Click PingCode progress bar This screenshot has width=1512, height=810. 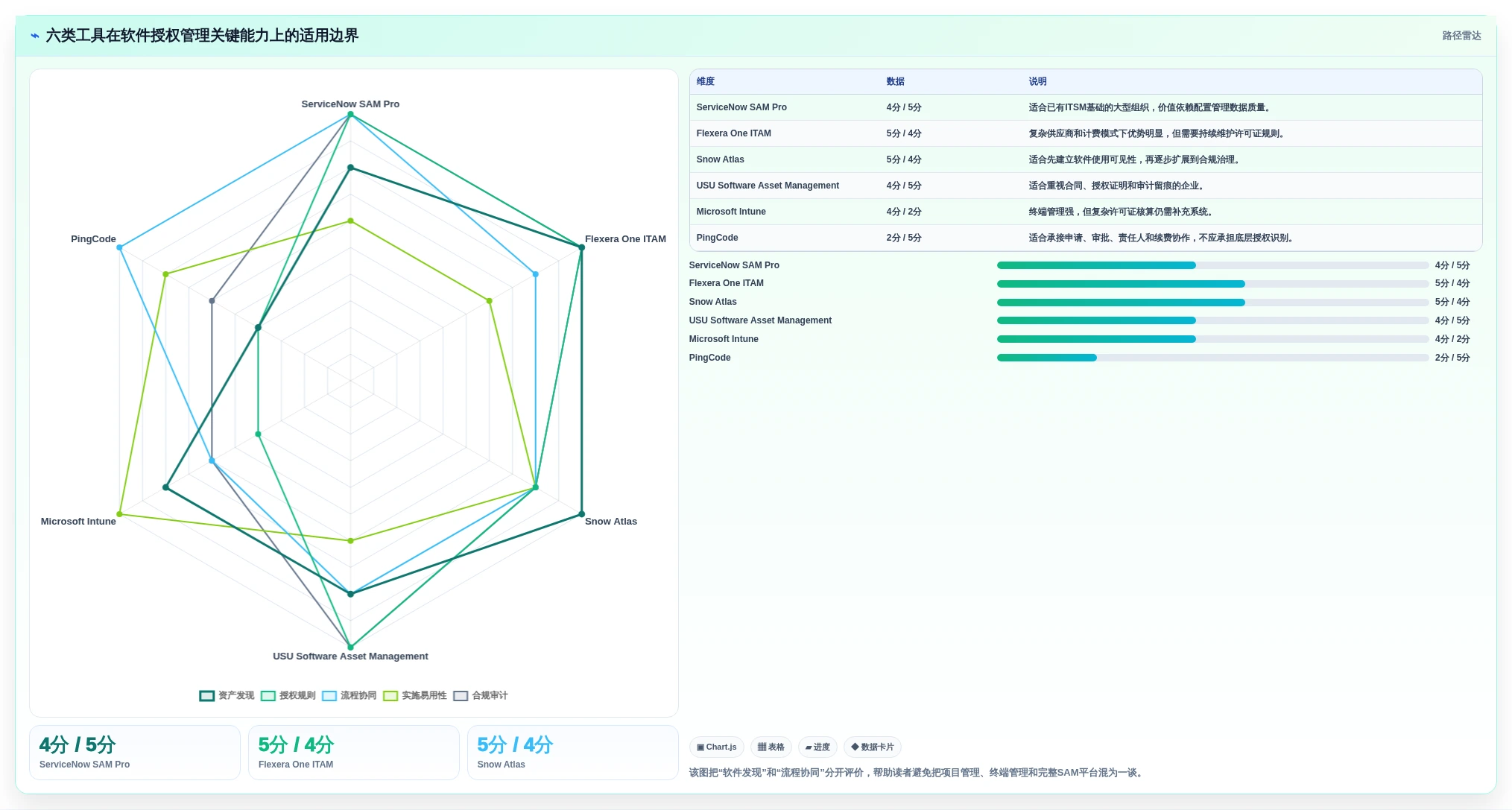pos(1212,358)
